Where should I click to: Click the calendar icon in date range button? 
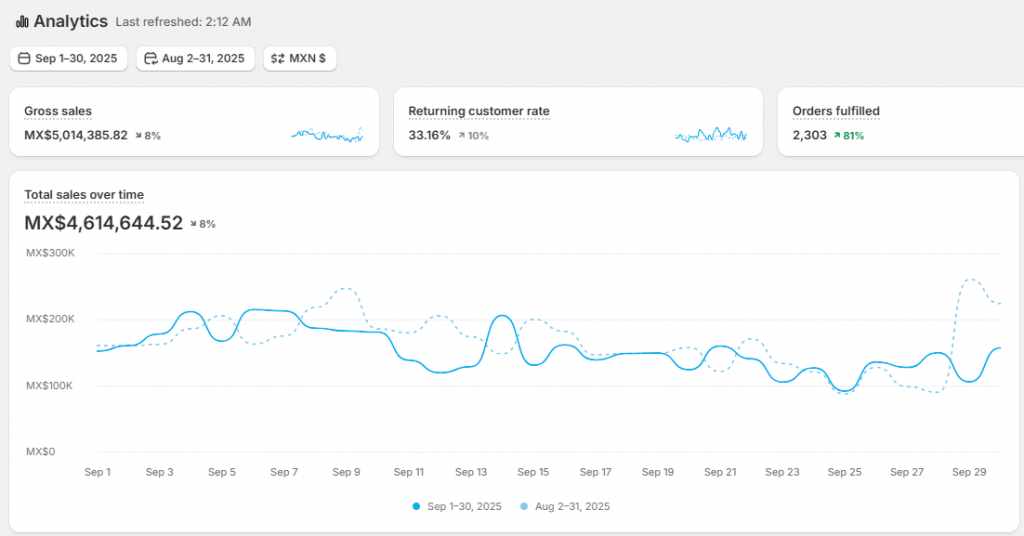pyautogui.click(x=24, y=58)
